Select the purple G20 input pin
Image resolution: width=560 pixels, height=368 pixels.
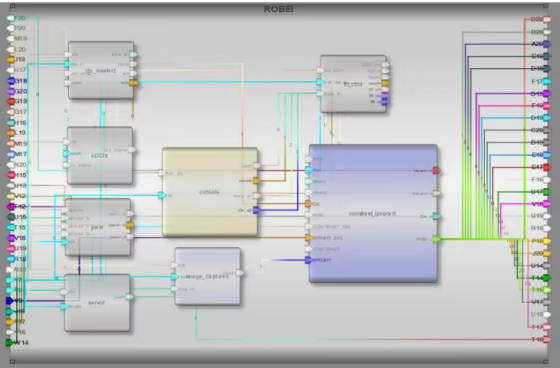tap(11, 91)
